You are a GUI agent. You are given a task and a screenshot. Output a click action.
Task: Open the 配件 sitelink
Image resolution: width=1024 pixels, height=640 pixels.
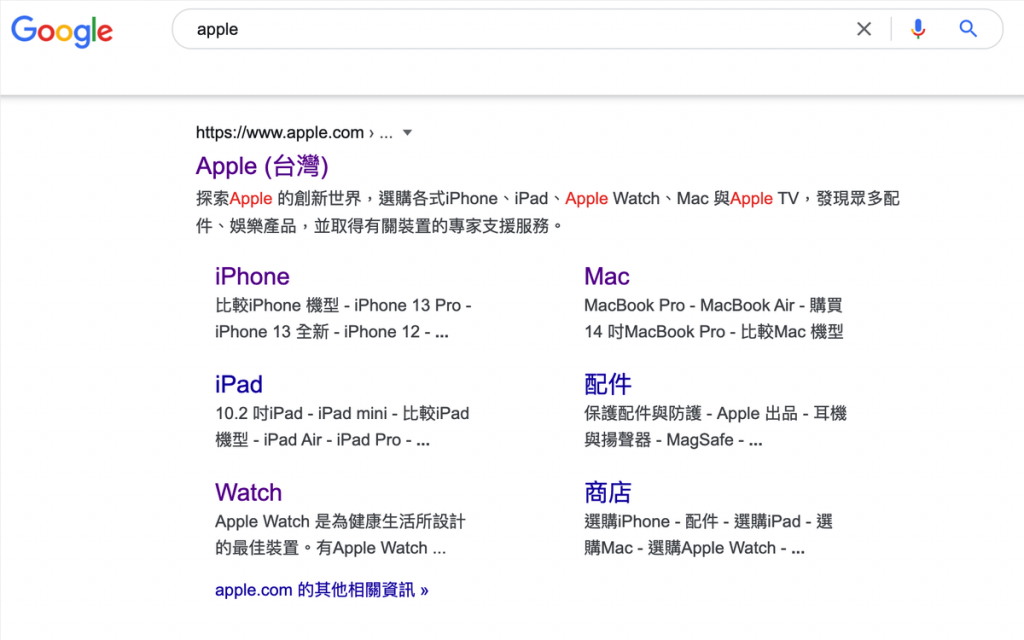pos(608,384)
